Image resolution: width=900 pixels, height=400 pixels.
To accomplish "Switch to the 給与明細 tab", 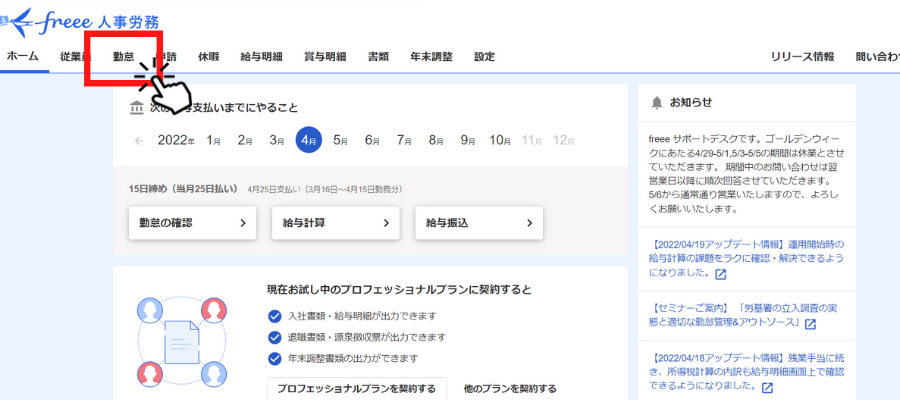I will tap(261, 57).
